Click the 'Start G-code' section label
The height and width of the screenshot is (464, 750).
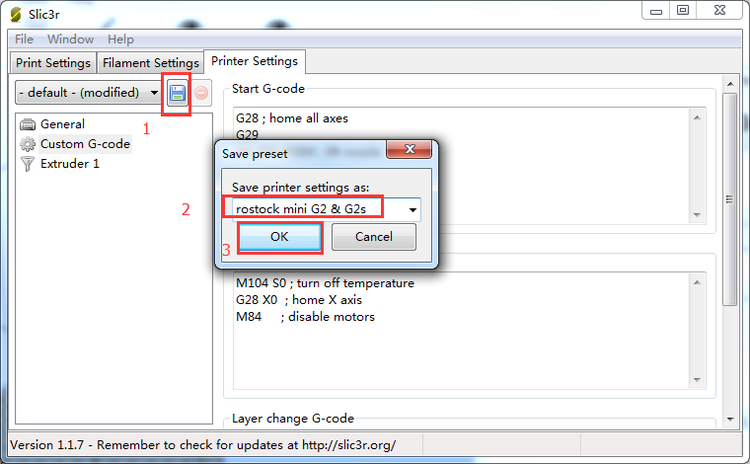(268, 89)
